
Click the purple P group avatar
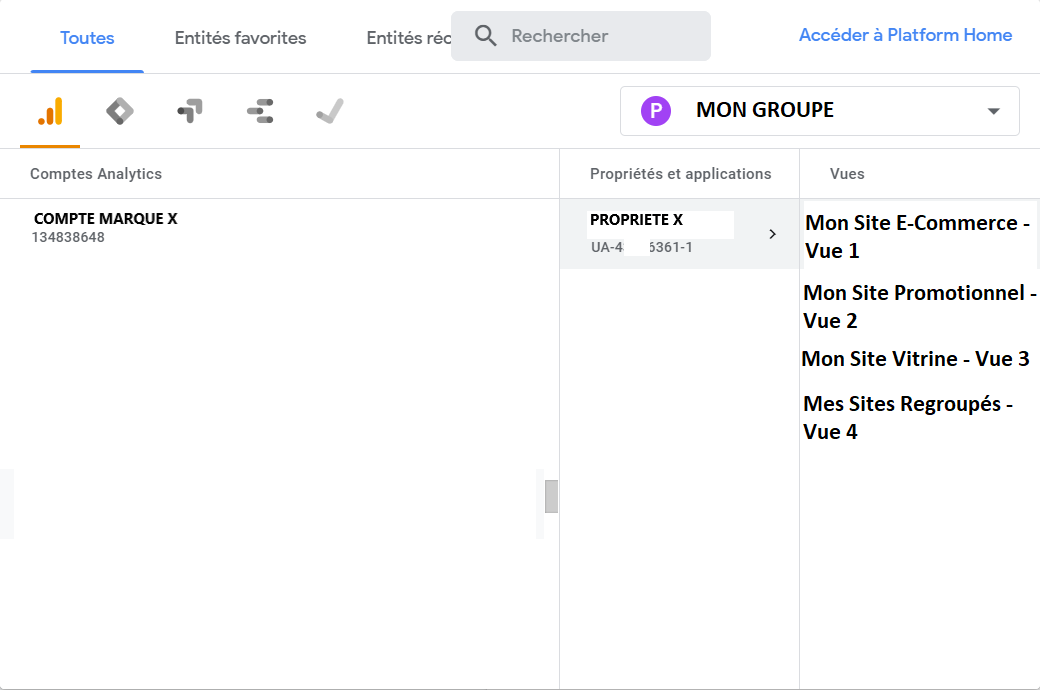click(x=655, y=111)
